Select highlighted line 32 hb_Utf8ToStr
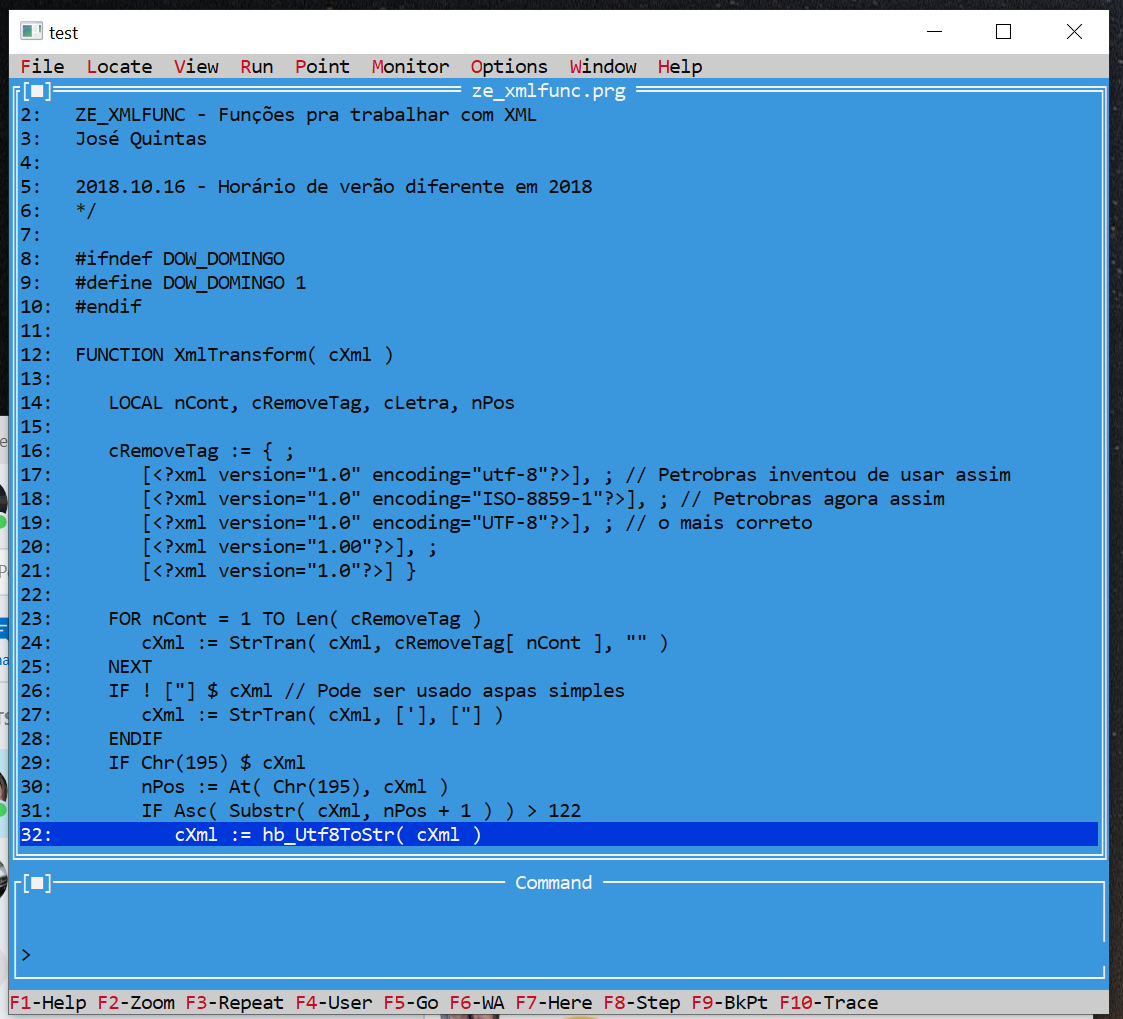The height and width of the screenshot is (1019, 1123). point(328,835)
